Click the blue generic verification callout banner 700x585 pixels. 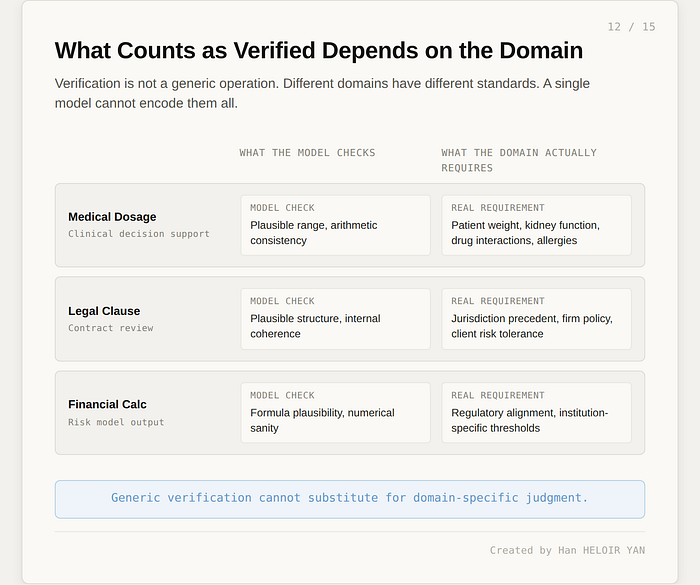tap(350, 499)
